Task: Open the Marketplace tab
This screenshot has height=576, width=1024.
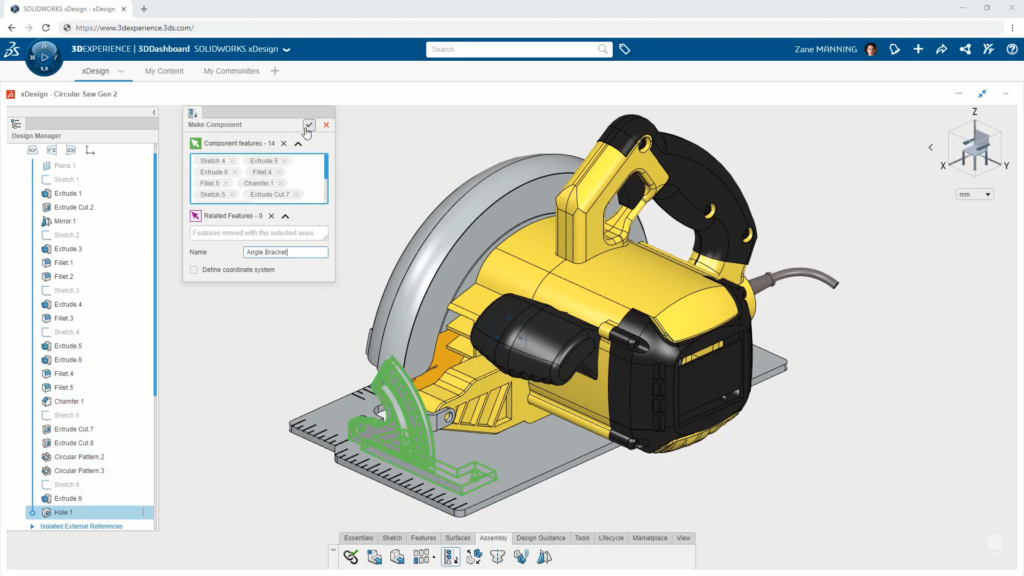Action: pyautogui.click(x=650, y=538)
